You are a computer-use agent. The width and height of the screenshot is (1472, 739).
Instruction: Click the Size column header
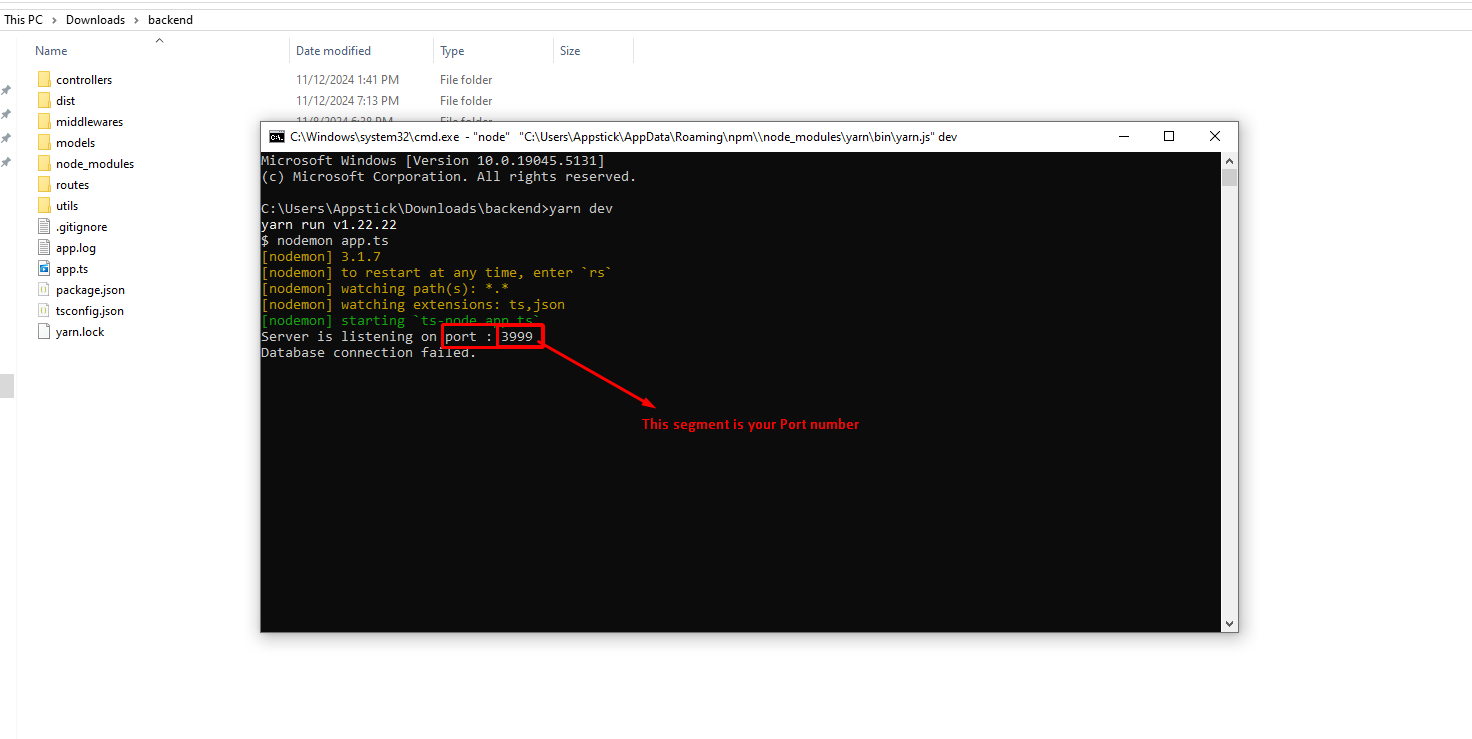[x=570, y=51]
